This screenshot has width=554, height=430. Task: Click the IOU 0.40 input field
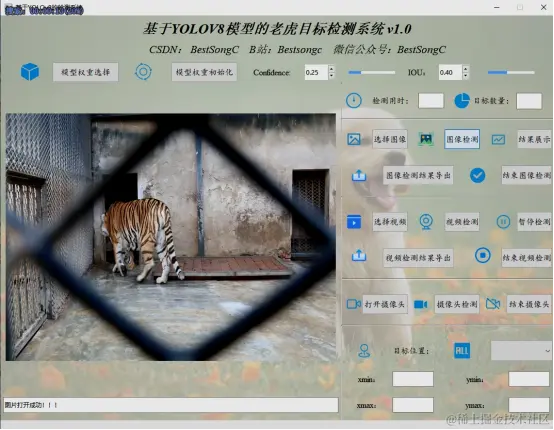450,72
